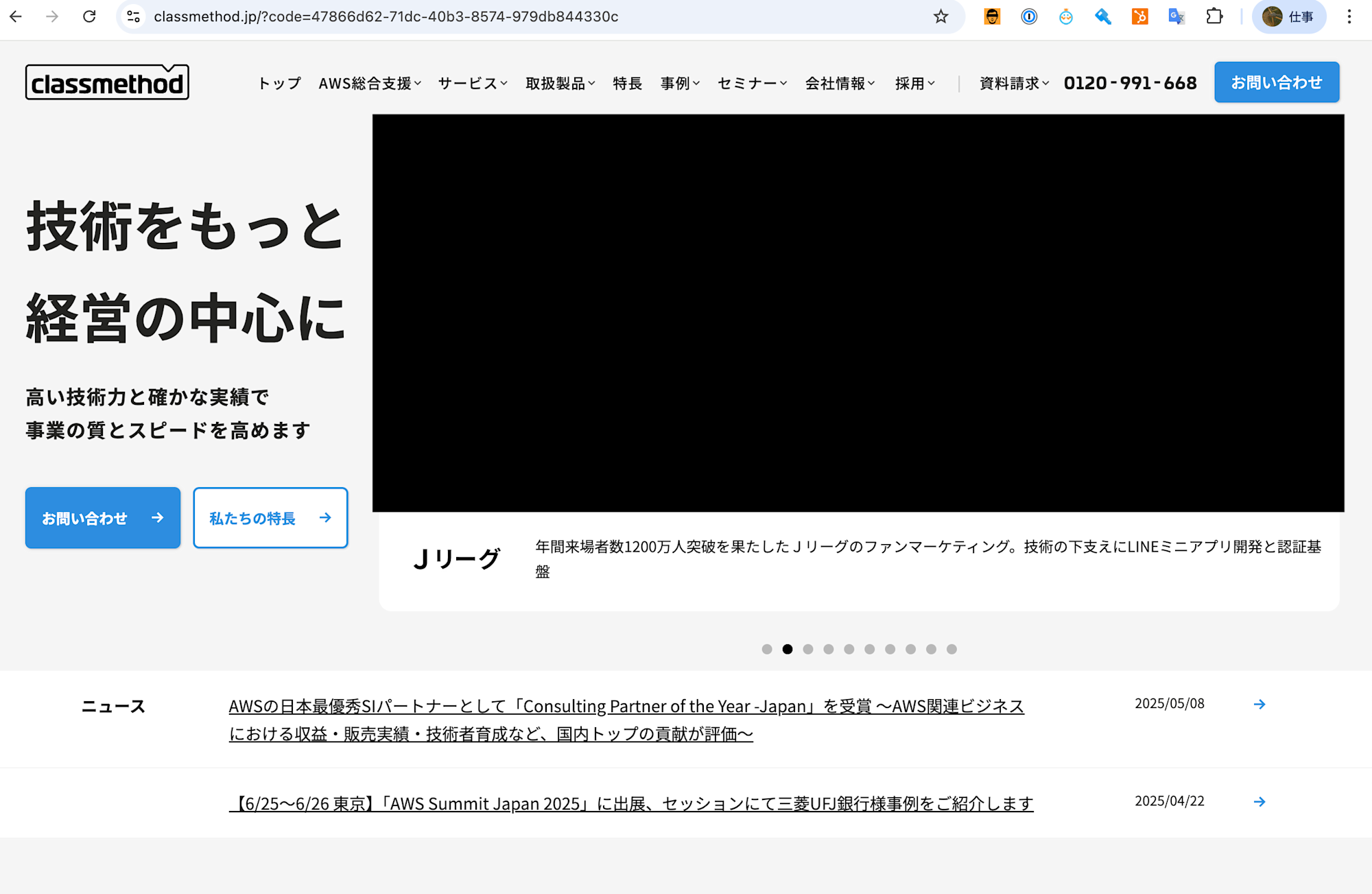
Task: Open 私たちの特長 button
Action: (270, 518)
